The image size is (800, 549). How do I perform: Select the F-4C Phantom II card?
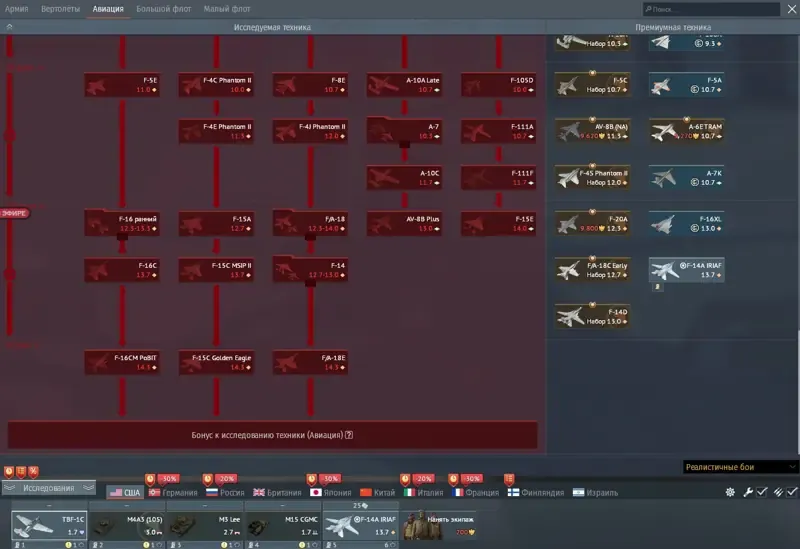[216, 85]
